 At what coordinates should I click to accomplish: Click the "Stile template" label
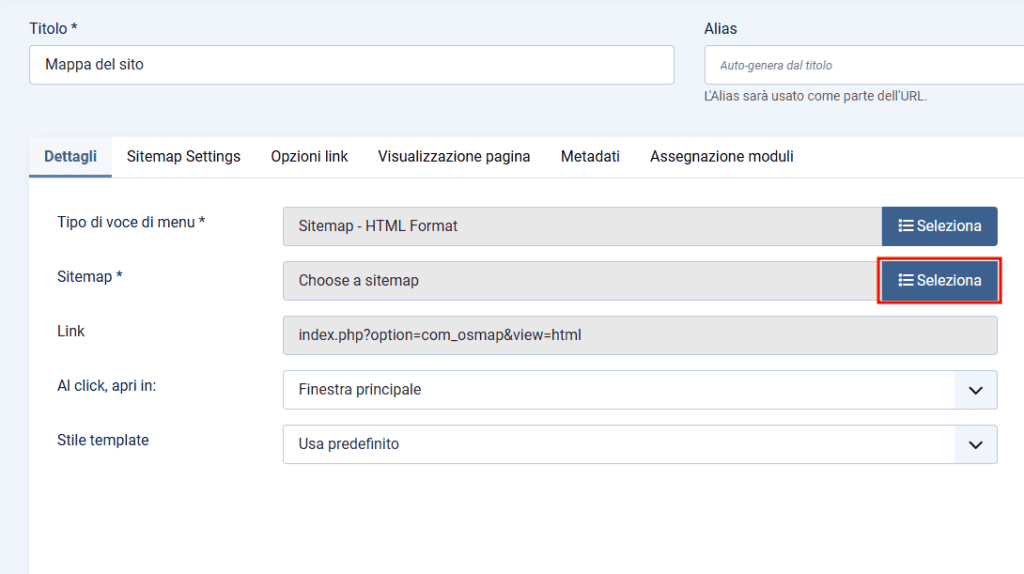[x=103, y=440]
